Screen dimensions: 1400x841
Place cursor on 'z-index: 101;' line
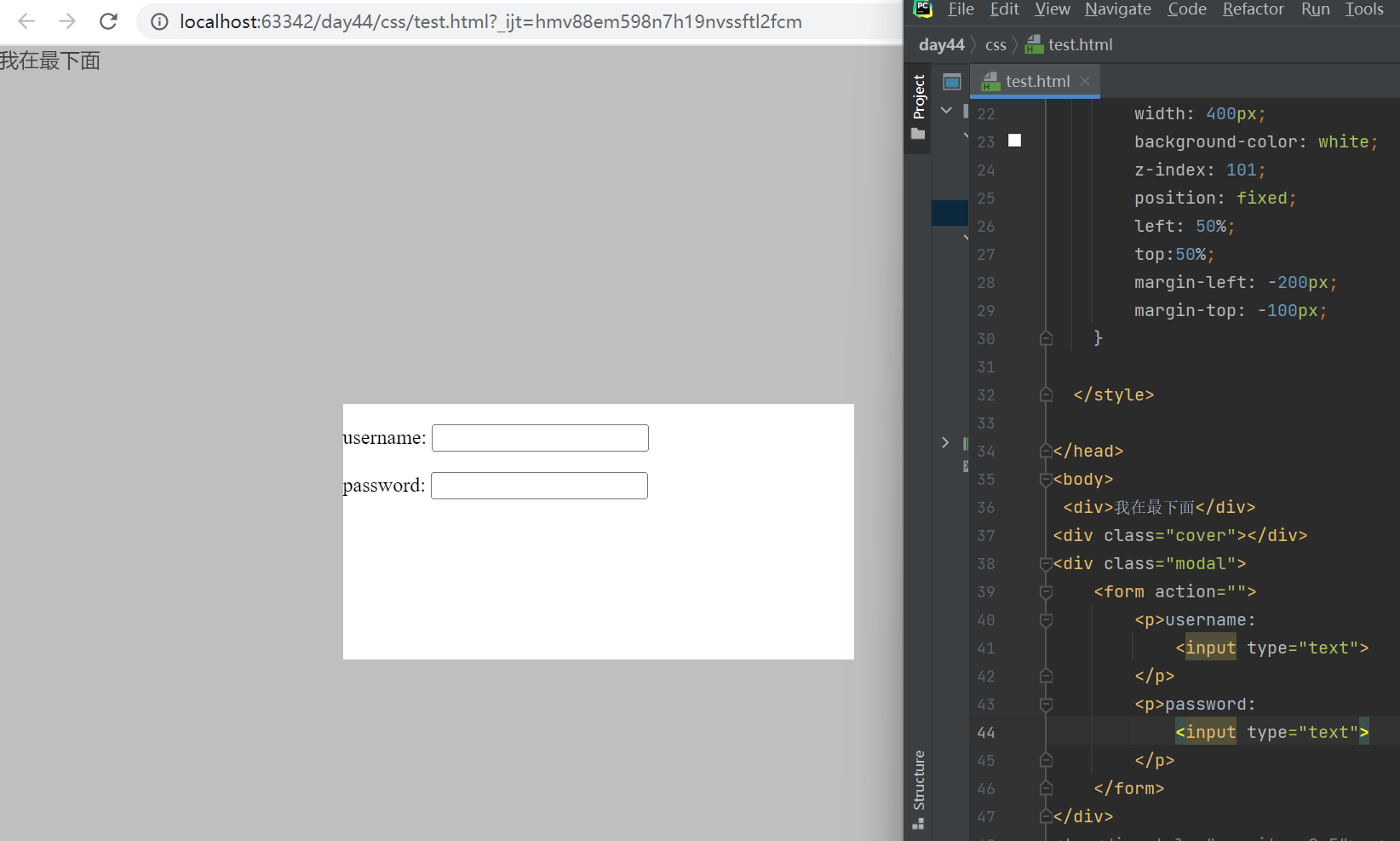tap(1200, 170)
